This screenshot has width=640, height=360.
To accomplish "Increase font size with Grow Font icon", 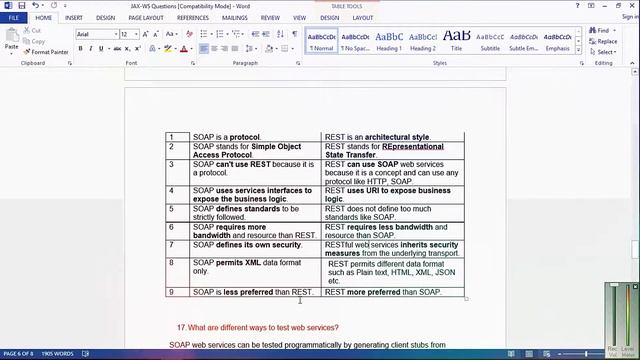I will pyautogui.click(x=145, y=34).
